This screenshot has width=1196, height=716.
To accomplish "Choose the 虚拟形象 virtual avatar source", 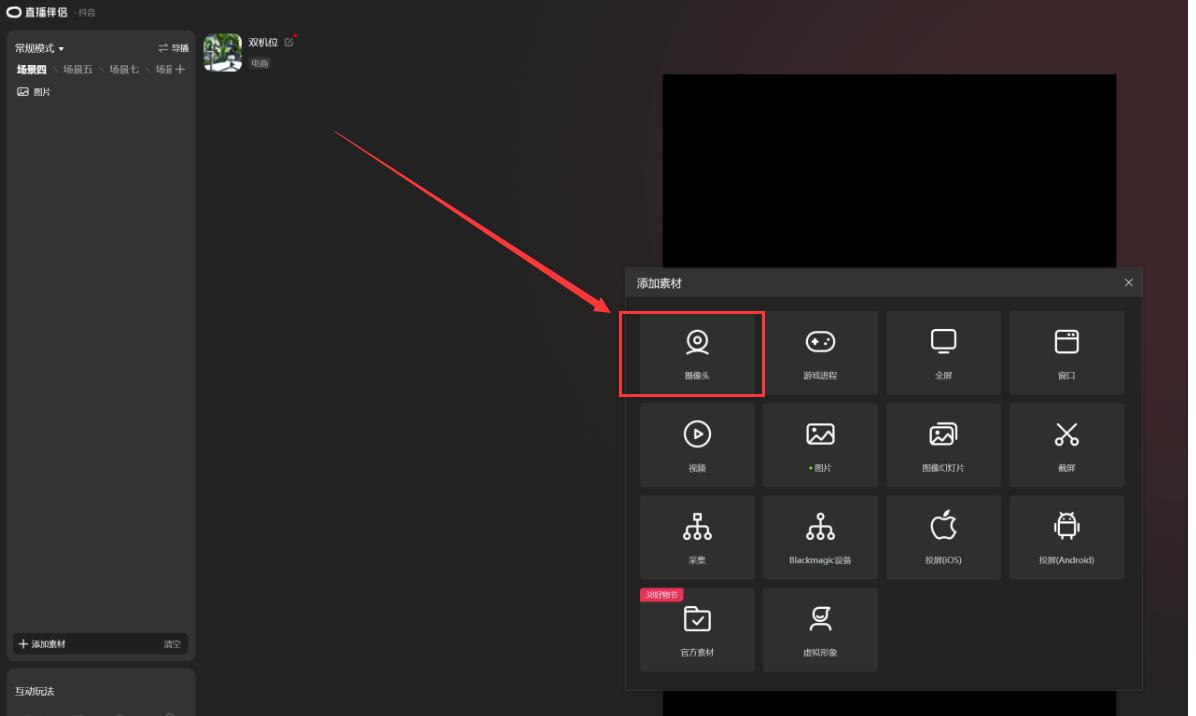I will pyautogui.click(x=820, y=630).
